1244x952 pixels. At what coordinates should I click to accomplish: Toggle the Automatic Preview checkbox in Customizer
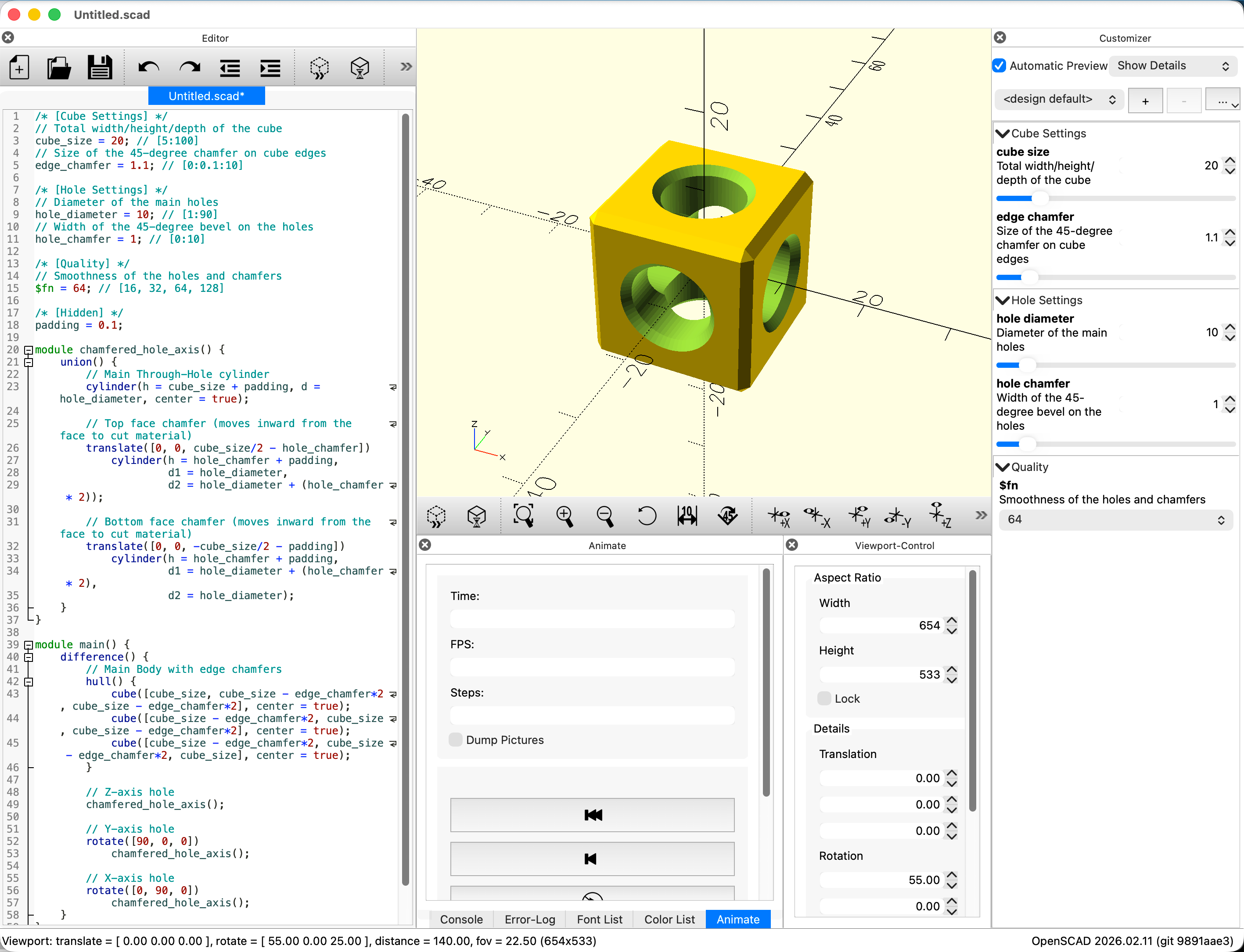[999, 66]
